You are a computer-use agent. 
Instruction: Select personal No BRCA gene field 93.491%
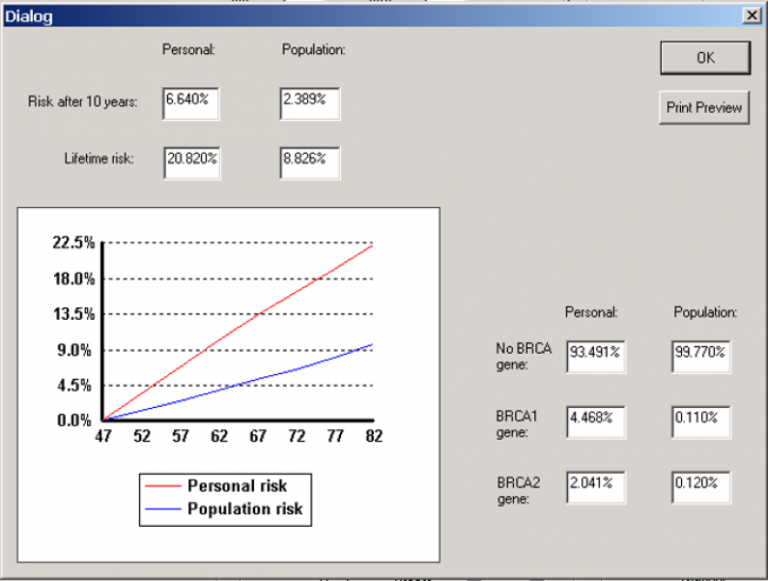[596, 357]
